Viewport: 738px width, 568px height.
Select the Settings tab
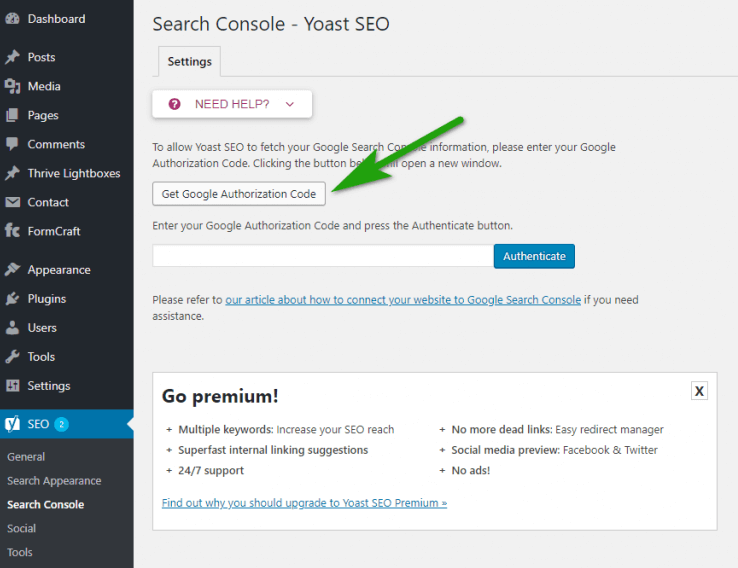[x=189, y=61]
